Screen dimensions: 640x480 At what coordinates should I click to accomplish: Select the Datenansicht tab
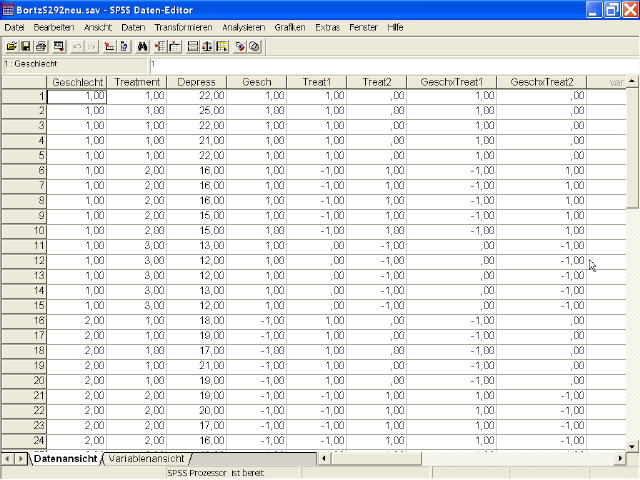click(x=65, y=458)
